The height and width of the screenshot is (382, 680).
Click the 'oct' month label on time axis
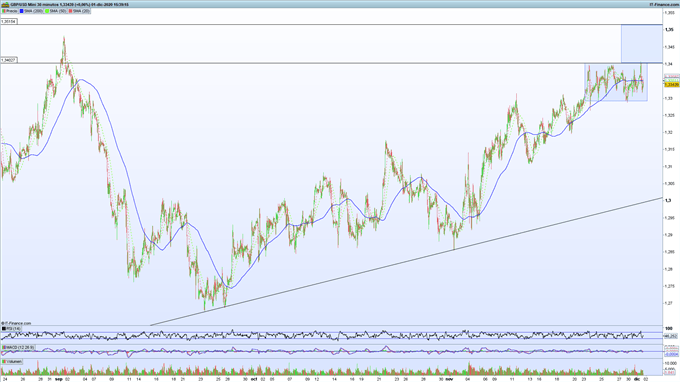pos(254,379)
